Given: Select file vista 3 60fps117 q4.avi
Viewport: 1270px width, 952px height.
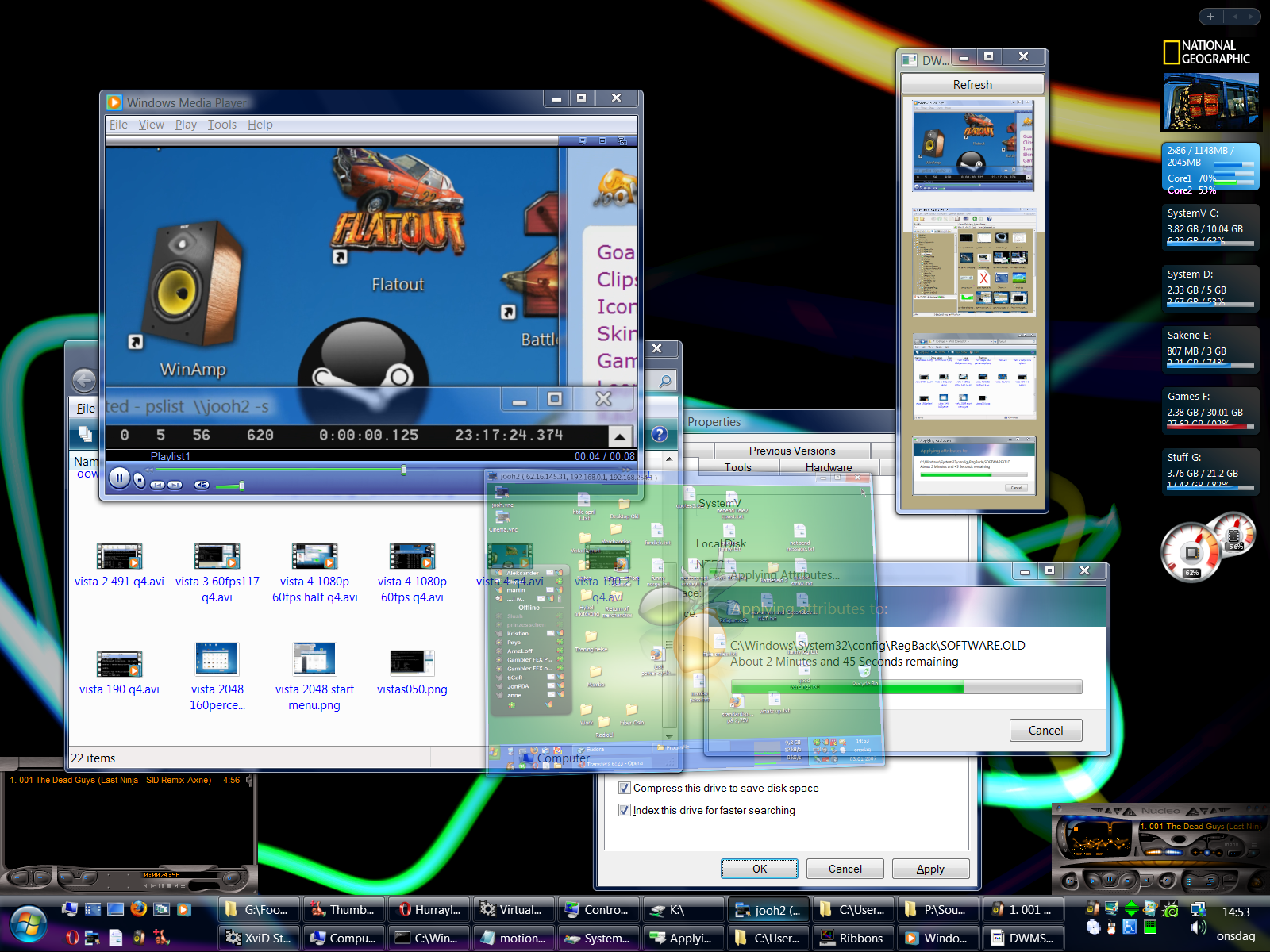Looking at the screenshot, I should click(x=217, y=574).
